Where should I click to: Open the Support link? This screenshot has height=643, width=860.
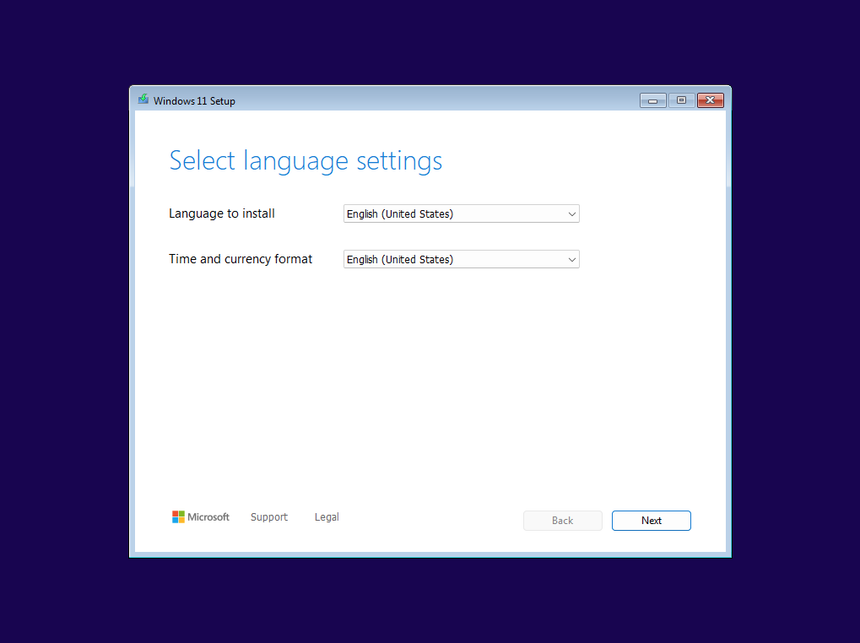coord(269,517)
